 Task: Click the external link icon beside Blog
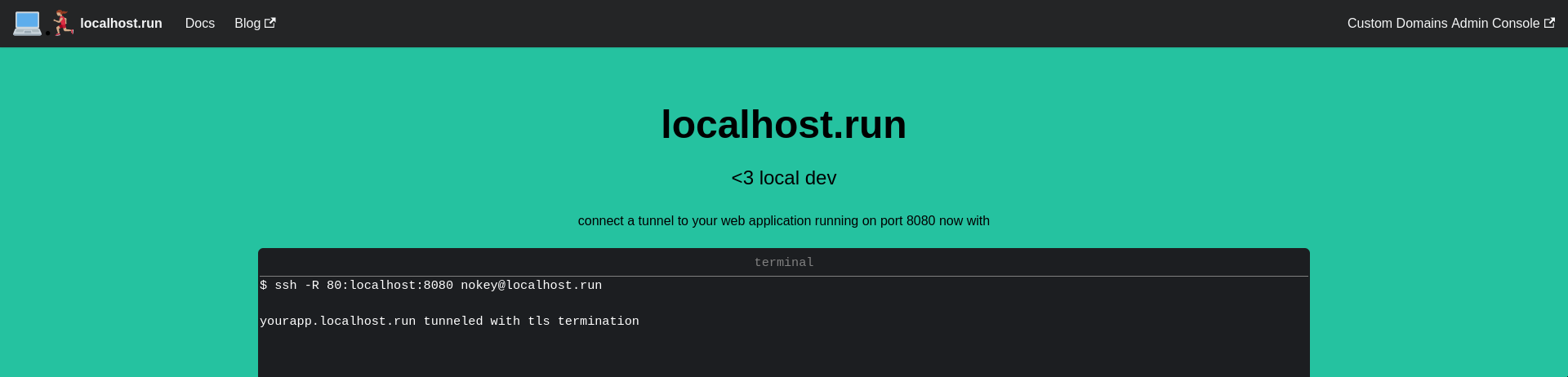tap(270, 23)
